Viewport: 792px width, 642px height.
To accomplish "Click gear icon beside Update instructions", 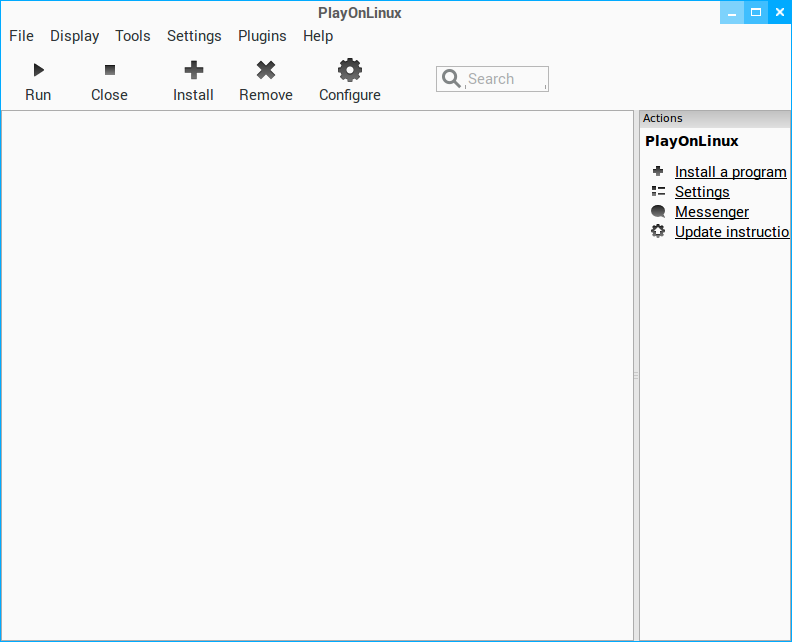I will (x=658, y=231).
